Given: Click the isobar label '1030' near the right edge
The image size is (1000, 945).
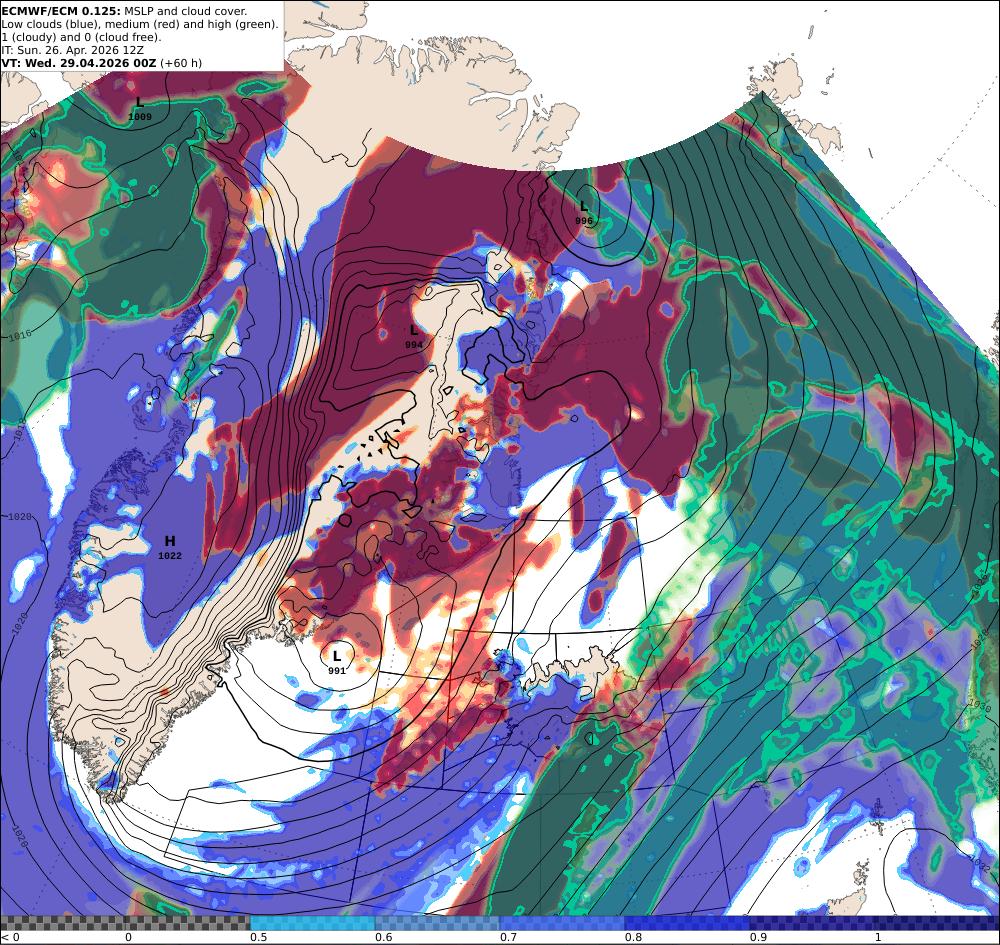Looking at the screenshot, I should point(980,707).
